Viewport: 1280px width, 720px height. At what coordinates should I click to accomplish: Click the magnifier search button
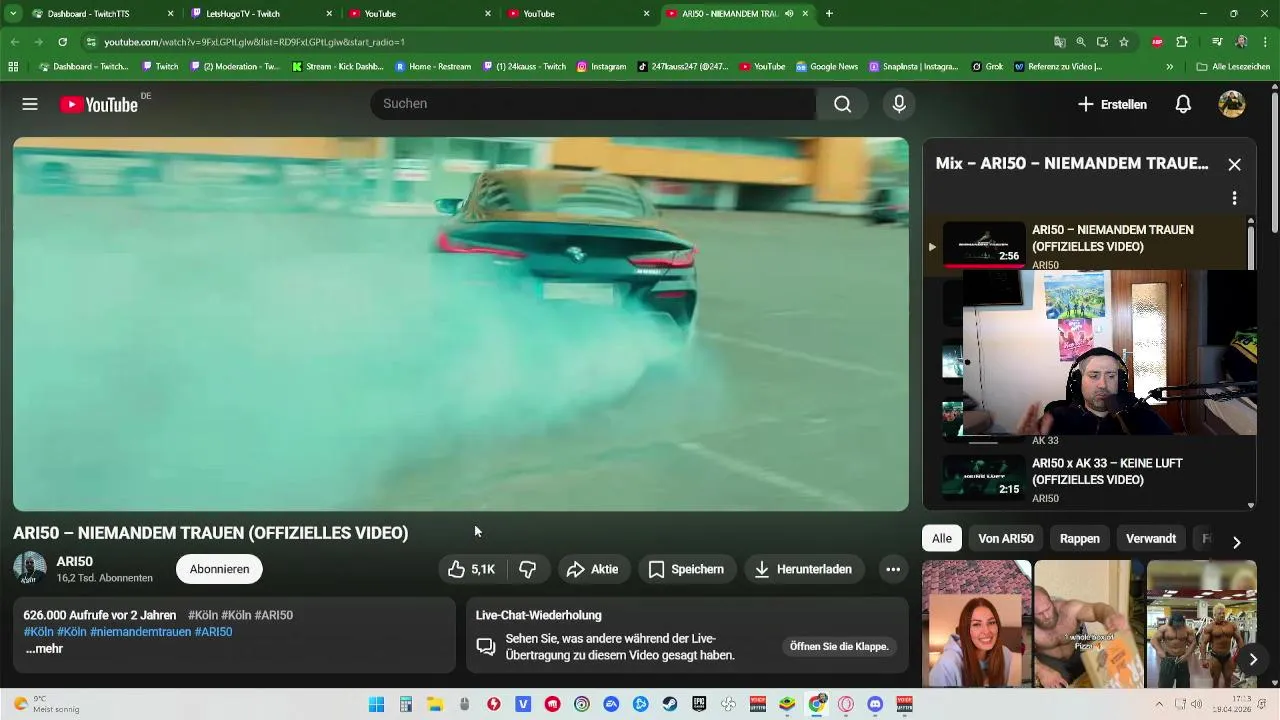[843, 104]
